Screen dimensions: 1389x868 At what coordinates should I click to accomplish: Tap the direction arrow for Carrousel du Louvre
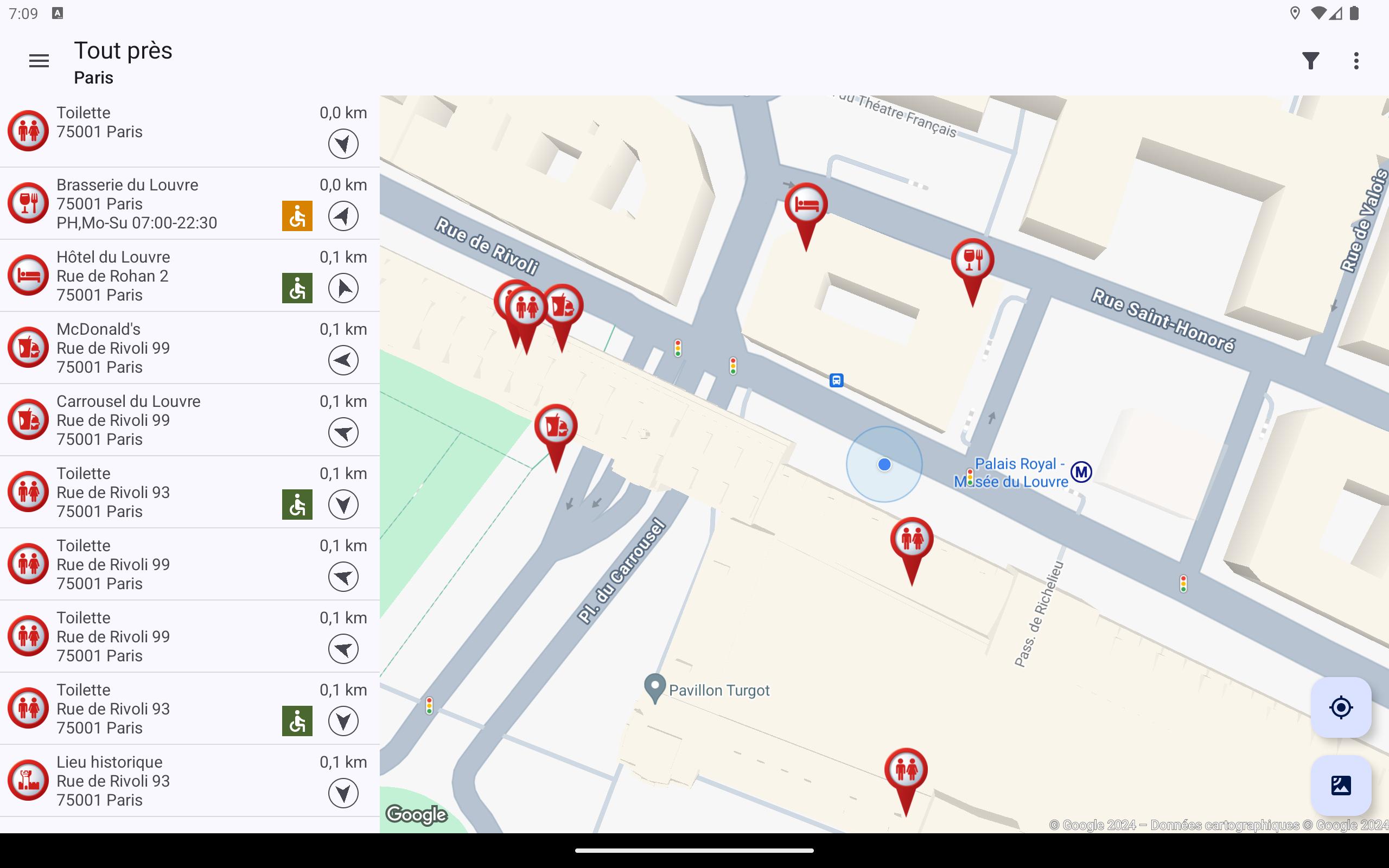343,433
